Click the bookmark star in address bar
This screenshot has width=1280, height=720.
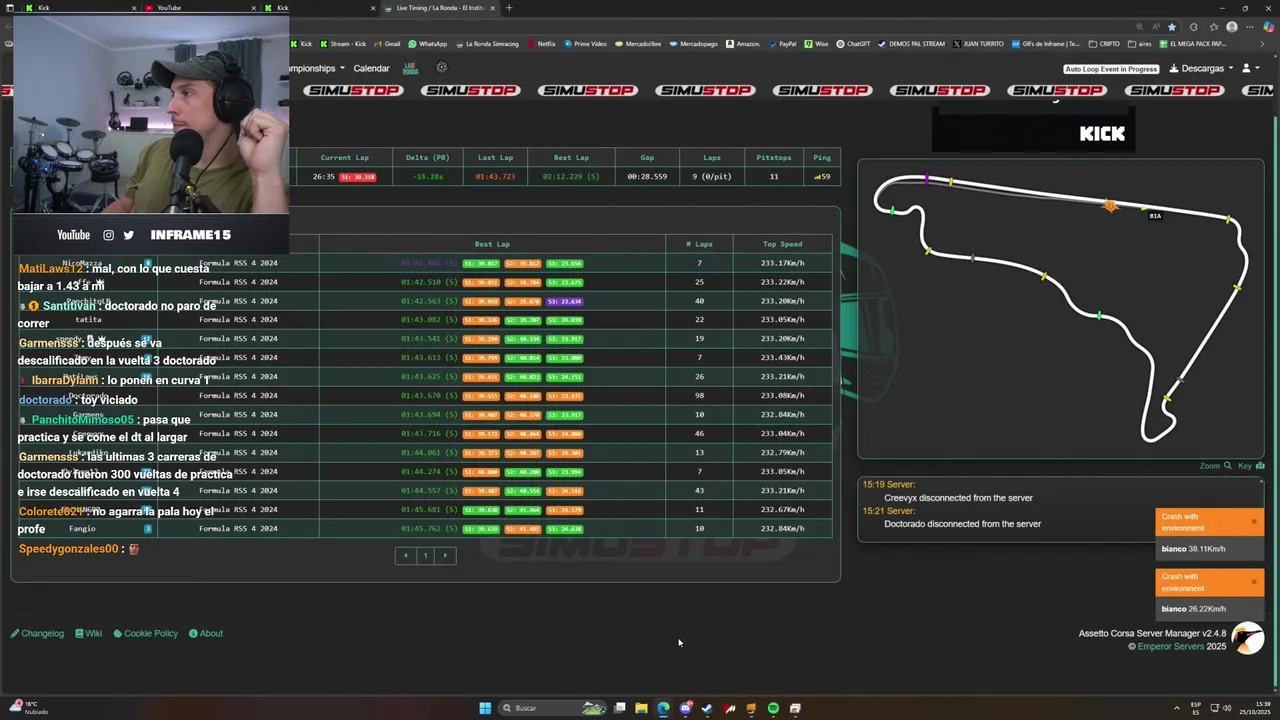tap(1172, 27)
